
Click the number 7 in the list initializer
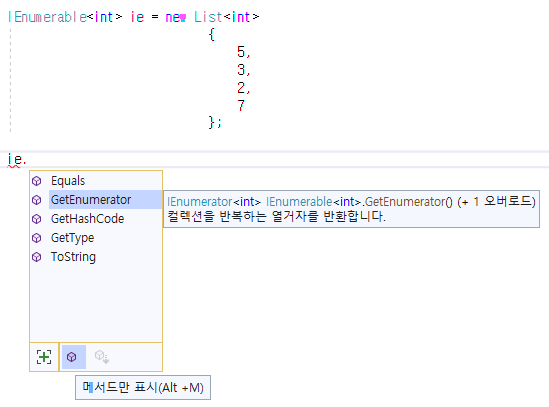click(241, 105)
